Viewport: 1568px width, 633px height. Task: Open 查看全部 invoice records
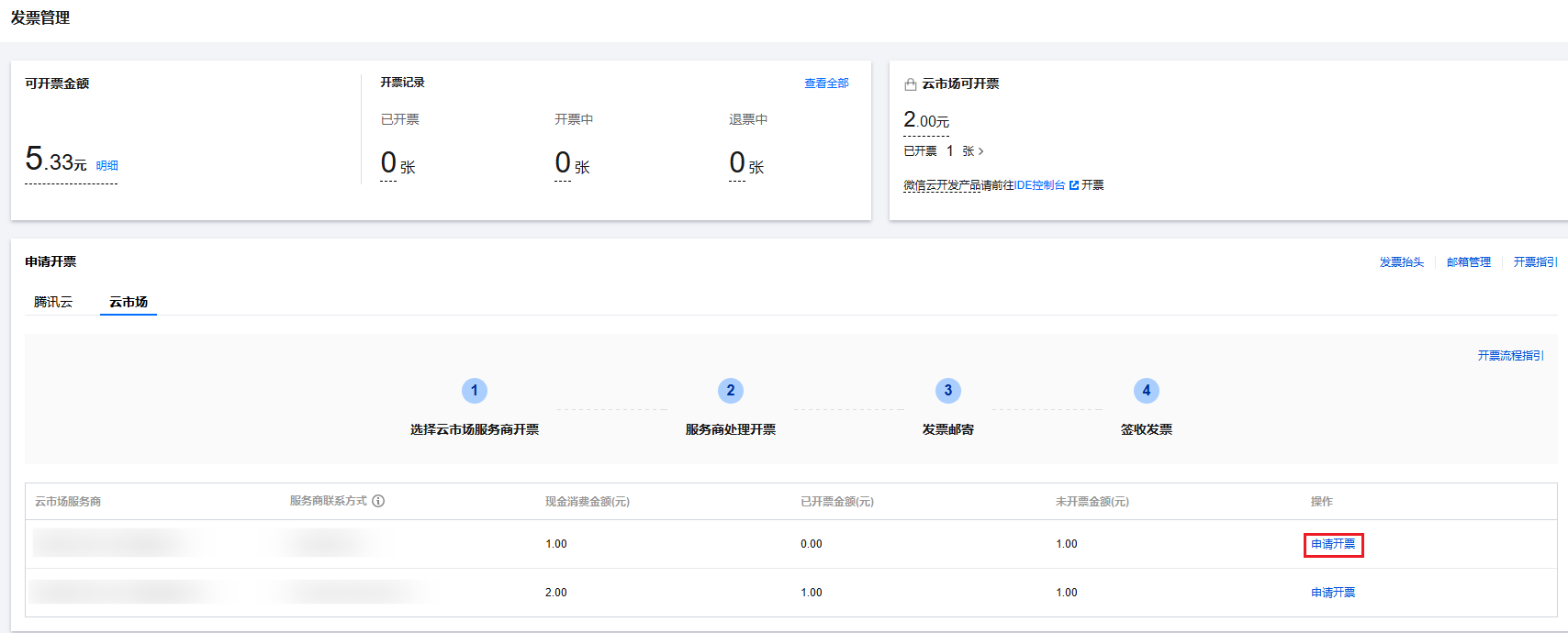826,83
